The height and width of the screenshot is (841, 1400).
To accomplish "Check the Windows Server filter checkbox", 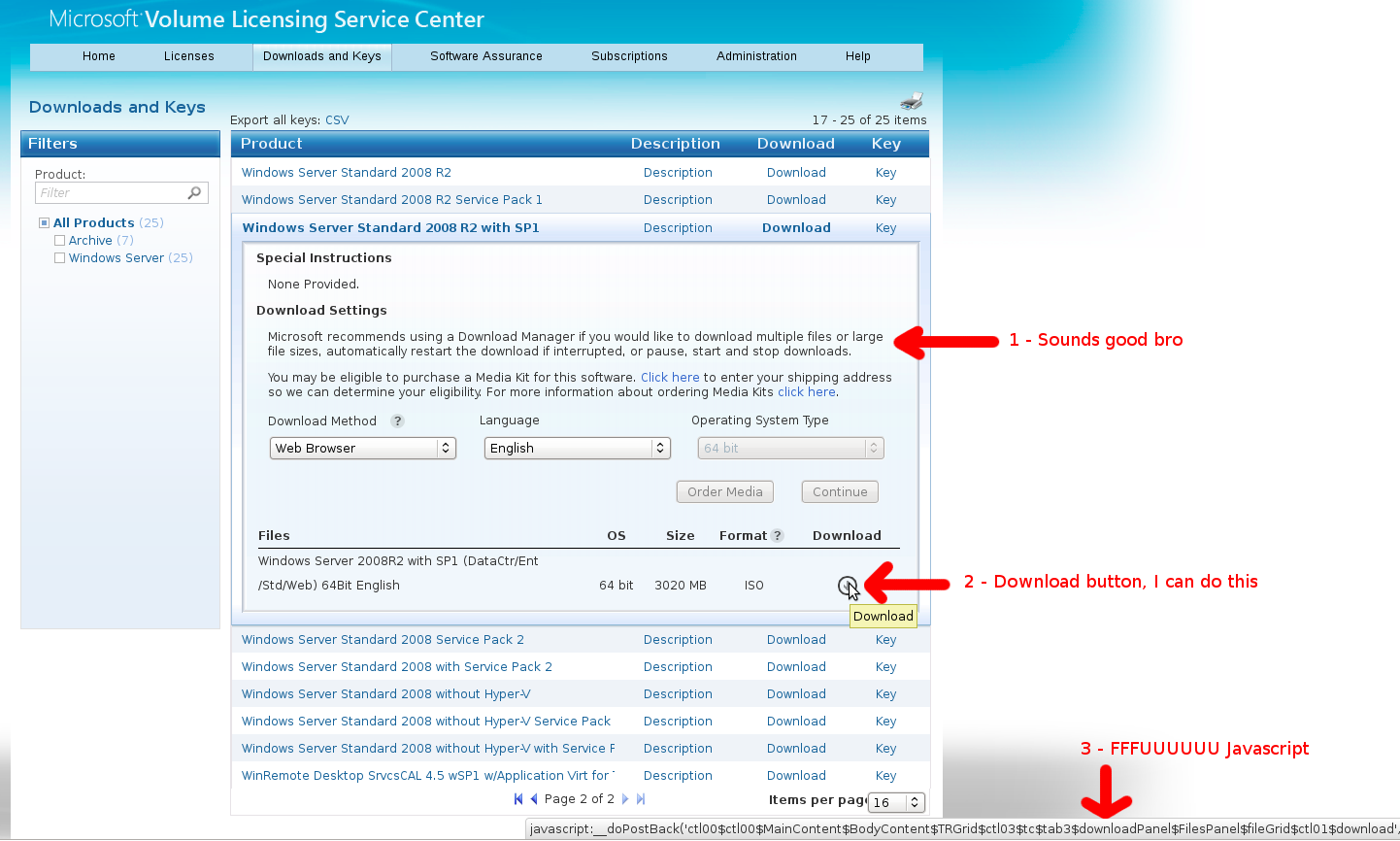I will [x=59, y=258].
